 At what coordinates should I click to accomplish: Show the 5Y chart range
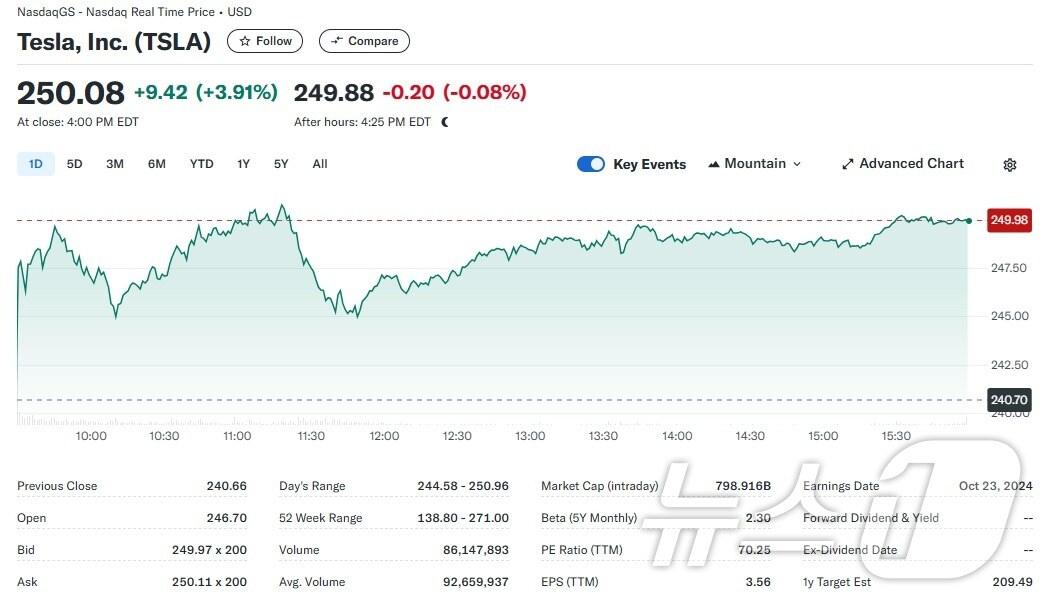(x=281, y=164)
